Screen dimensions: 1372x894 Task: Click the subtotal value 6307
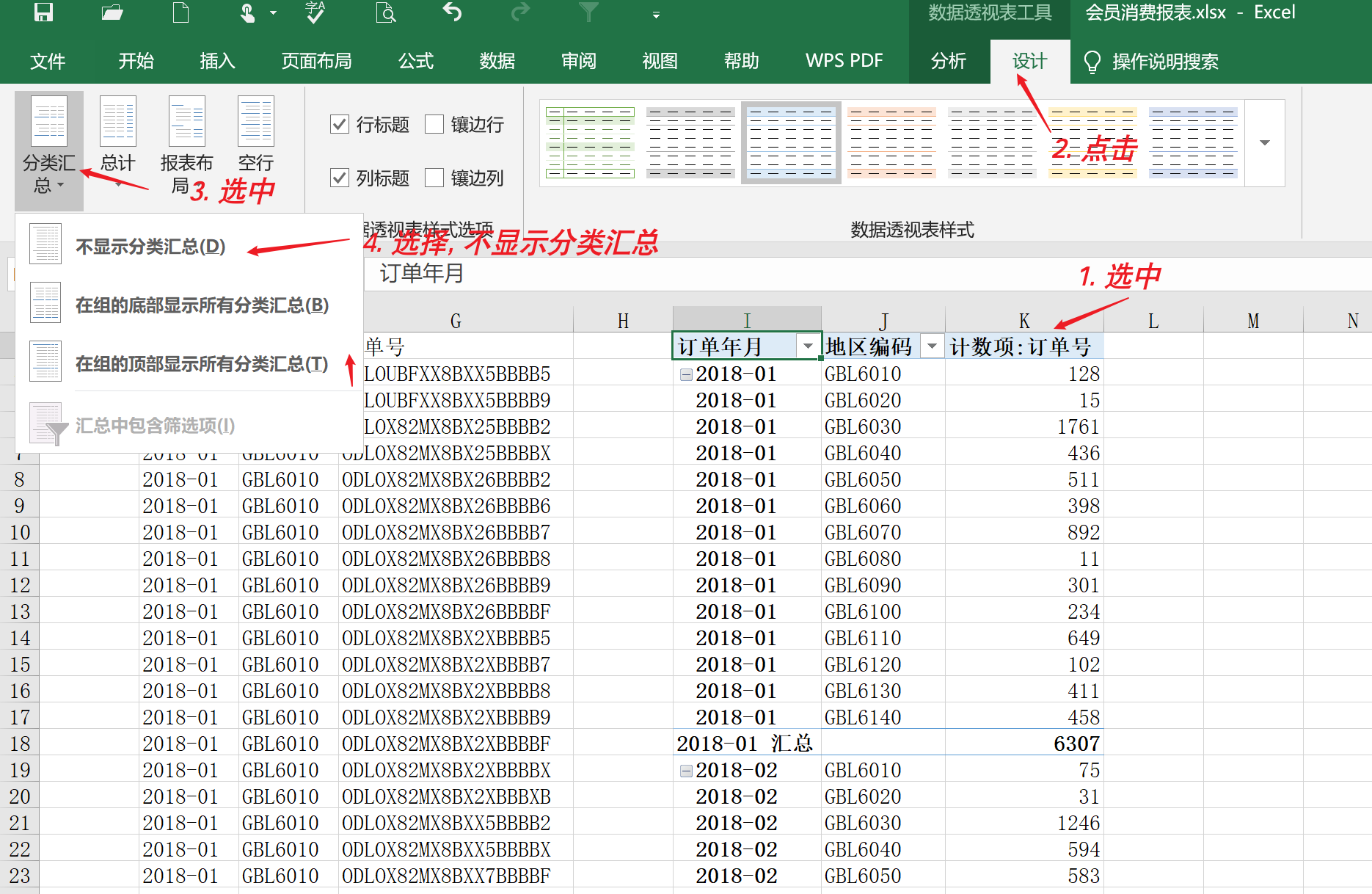(1024, 744)
